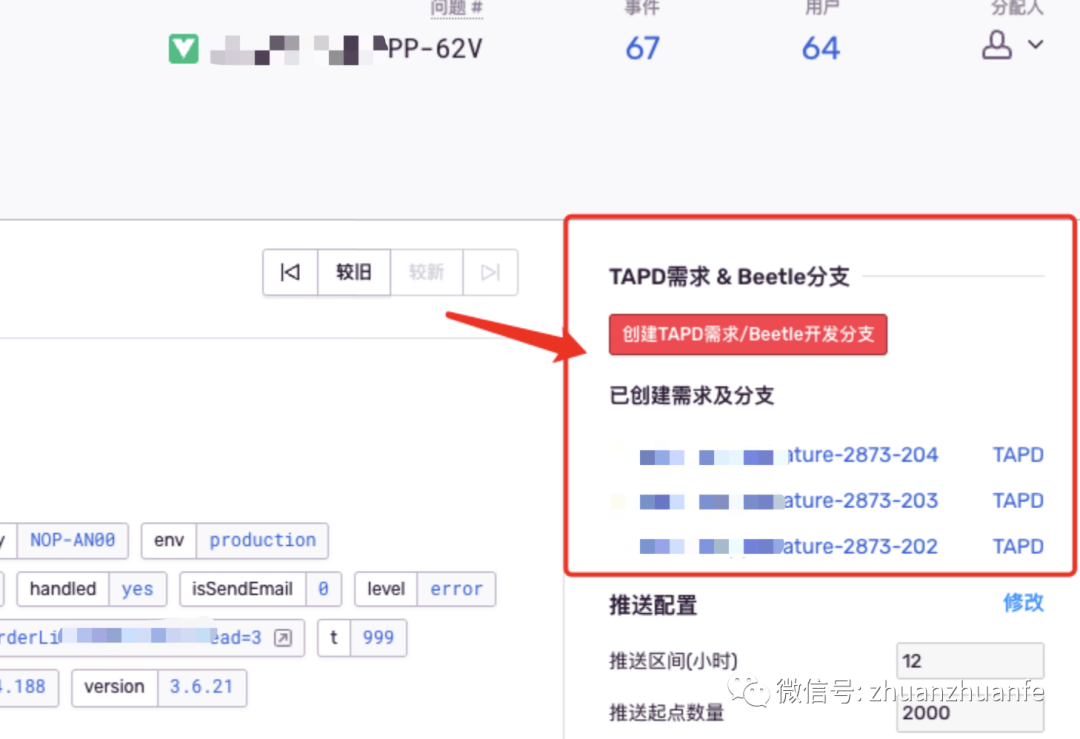Click the events count 67
This screenshot has width=1080, height=739.
[x=643, y=48]
